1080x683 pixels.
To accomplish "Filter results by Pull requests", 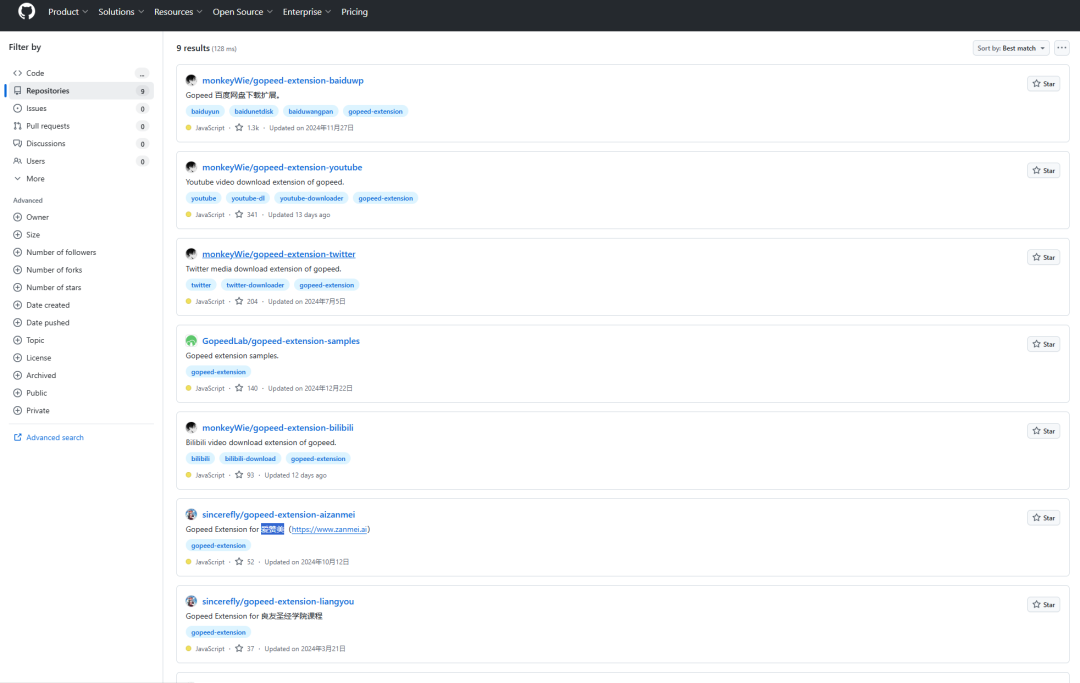I will tap(79, 126).
